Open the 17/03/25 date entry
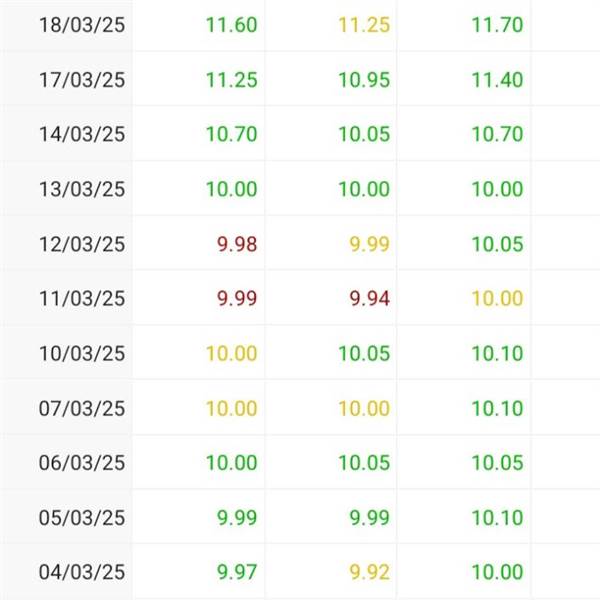Viewport: 600px width, 600px height. click(x=82, y=80)
